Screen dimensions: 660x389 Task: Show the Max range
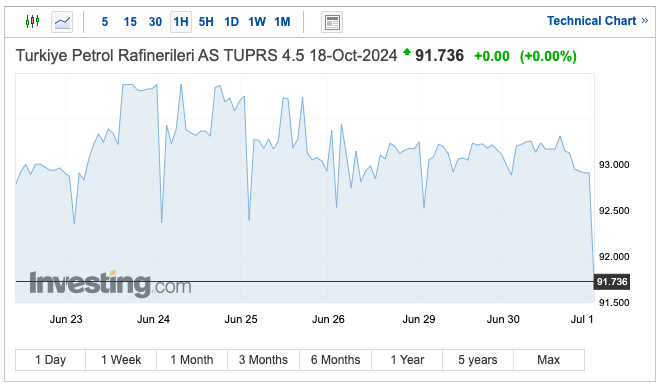[549, 360]
